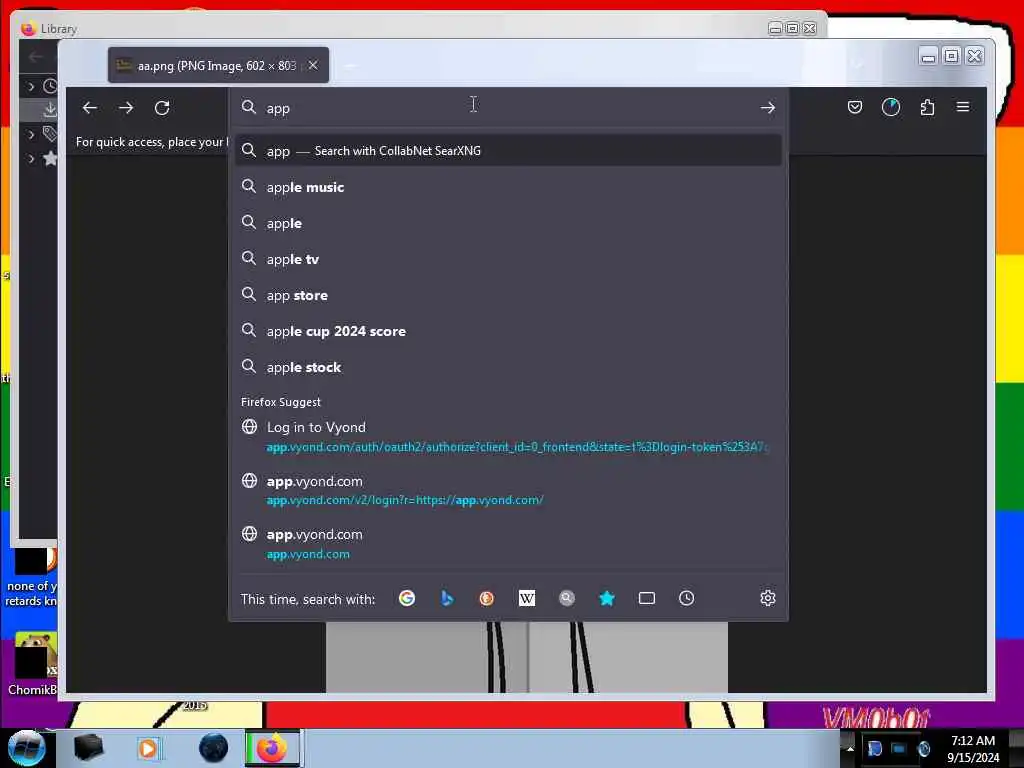The image size is (1024, 768).
Task: Click the Go arrow in the address bar
Action: point(767,108)
